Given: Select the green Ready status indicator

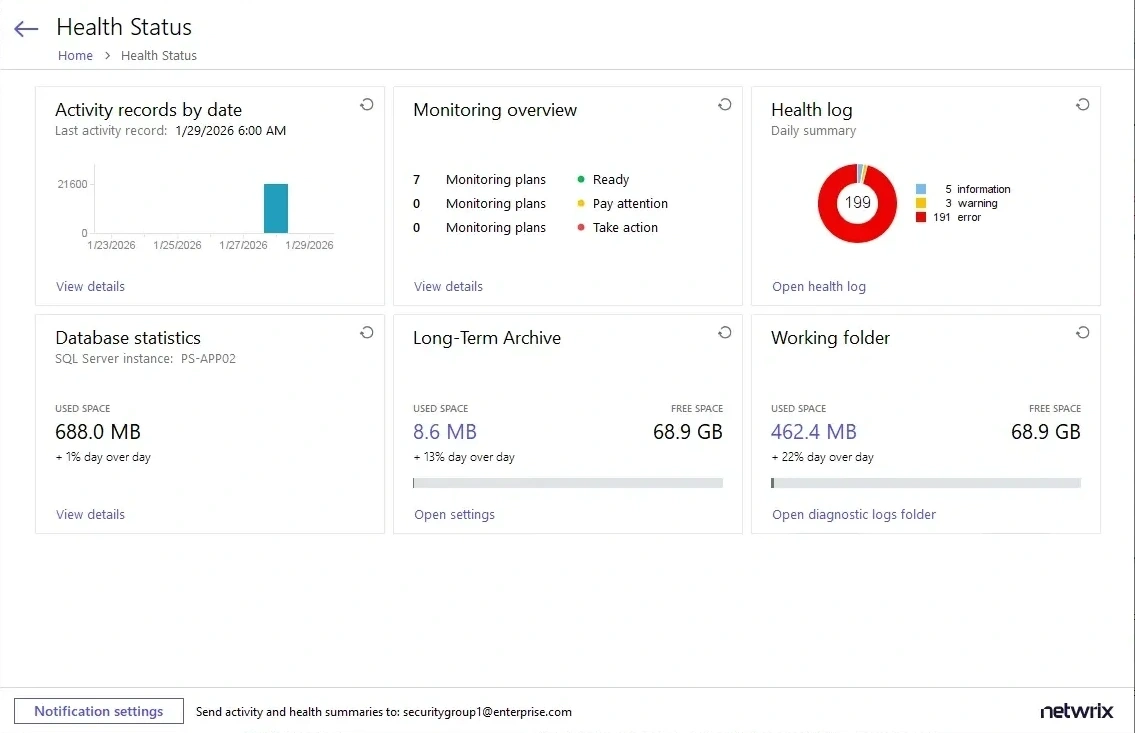Looking at the screenshot, I should click(583, 179).
